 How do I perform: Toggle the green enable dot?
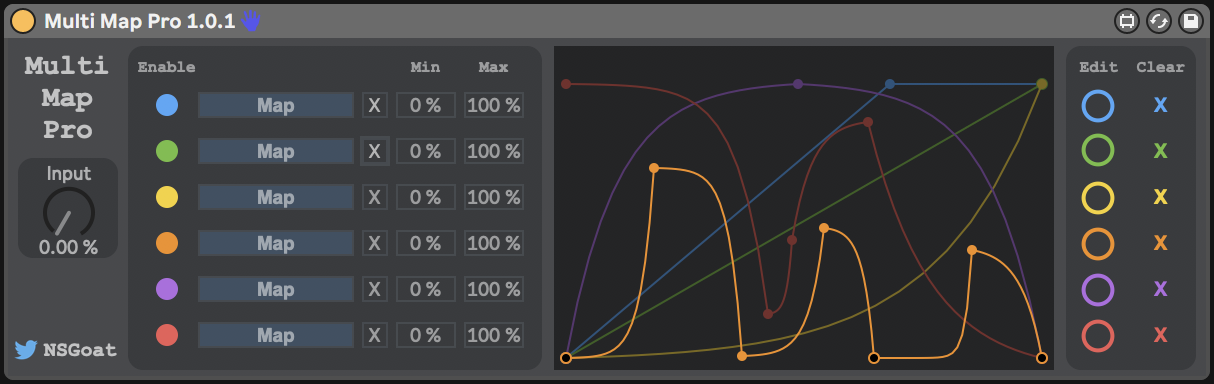168,151
